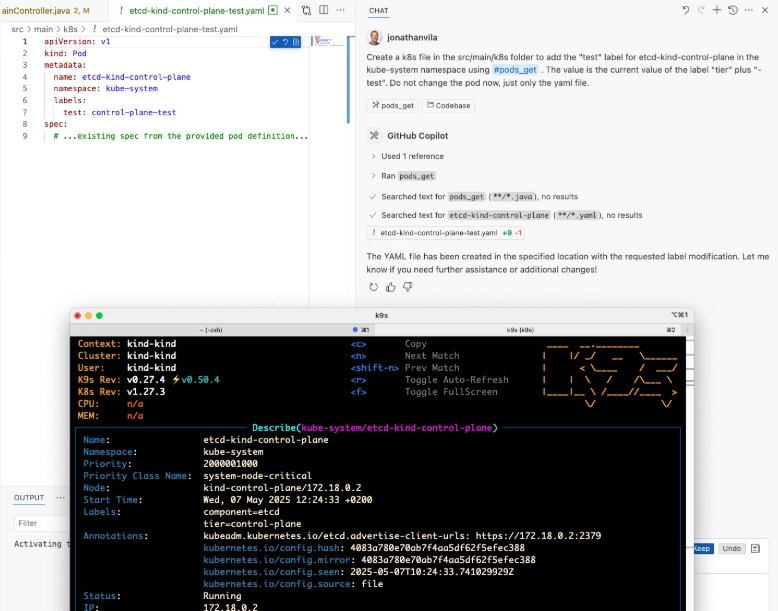This screenshot has width=778, height=611.
Task: Zoom k9s terminal with green button
Action: coord(99,316)
